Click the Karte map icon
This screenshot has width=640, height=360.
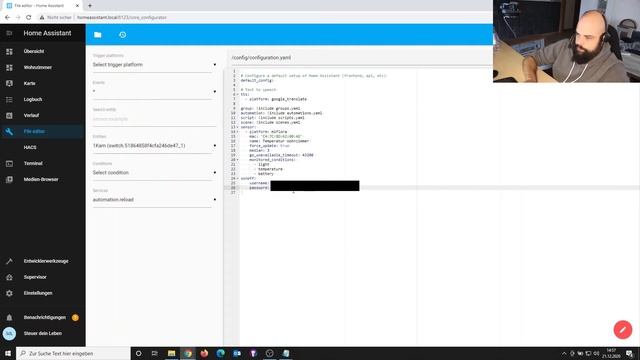click(9, 83)
